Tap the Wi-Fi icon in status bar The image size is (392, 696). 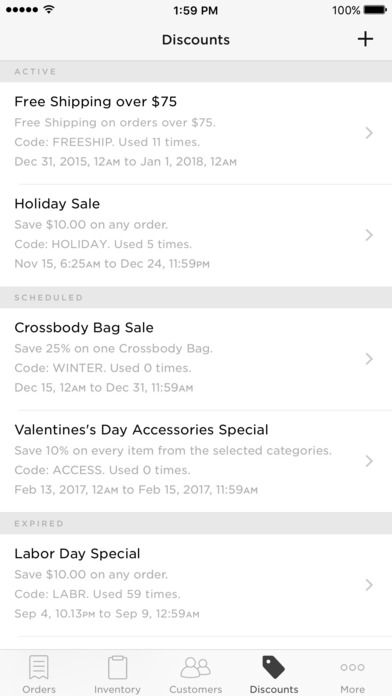(x=49, y=10)
